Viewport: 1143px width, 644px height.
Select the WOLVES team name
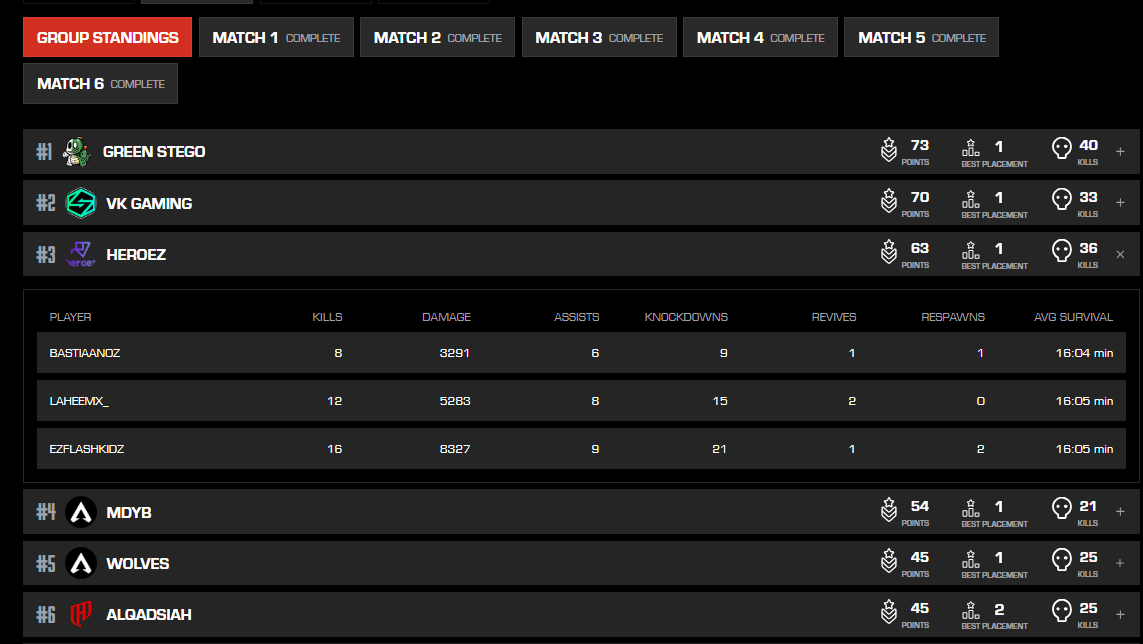[138, 564]
